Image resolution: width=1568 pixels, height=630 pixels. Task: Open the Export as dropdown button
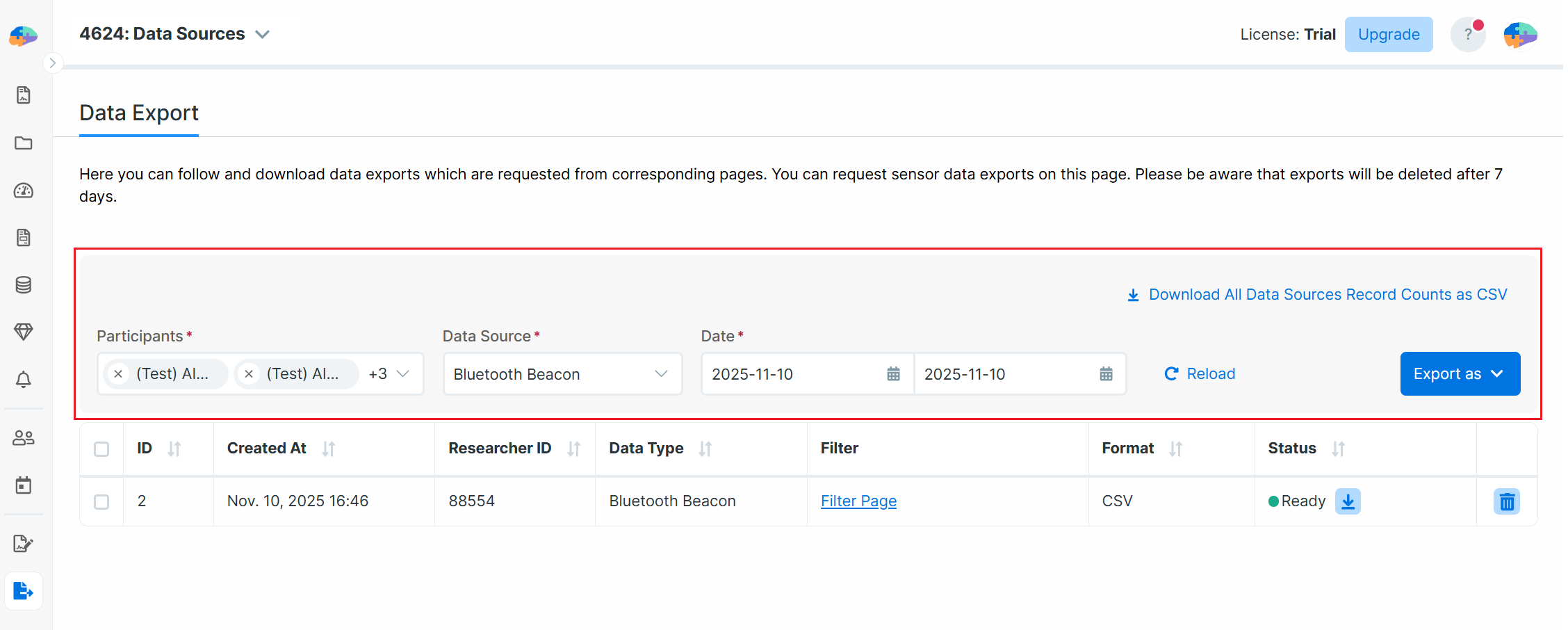click(1460, 374)
